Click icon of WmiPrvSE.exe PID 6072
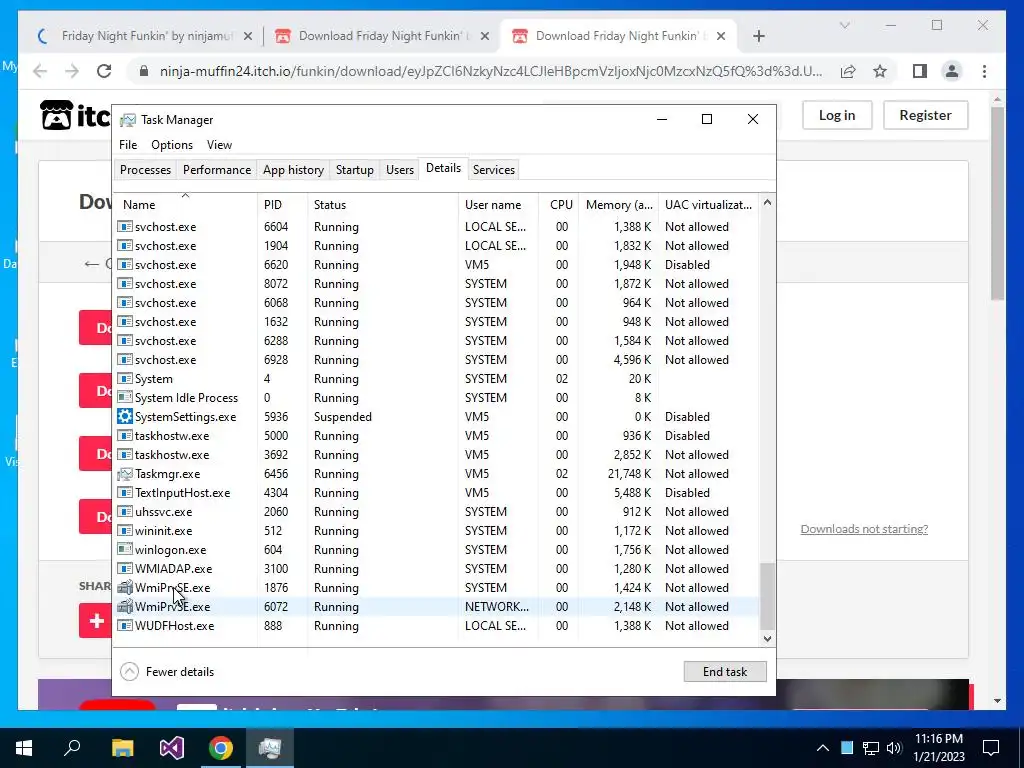Viewport: 1024px width, 768px height. 125,607
